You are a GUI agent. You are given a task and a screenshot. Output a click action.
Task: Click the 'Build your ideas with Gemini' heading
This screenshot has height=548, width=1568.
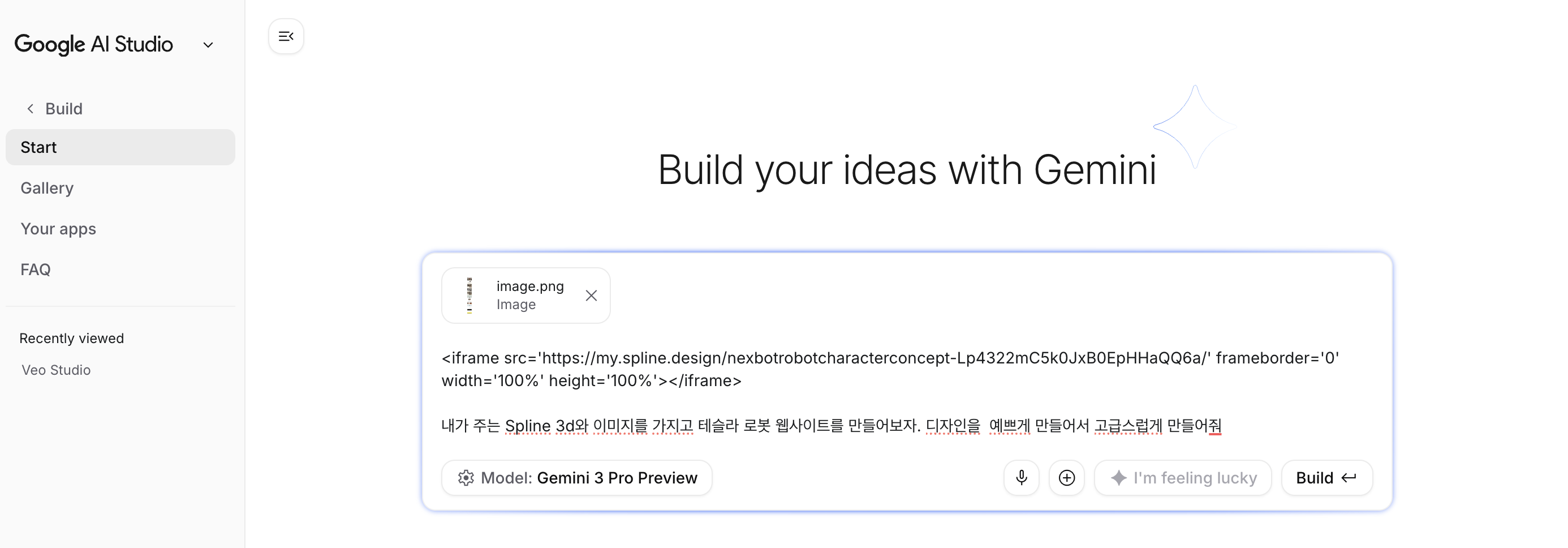click(x=907, y=169)
